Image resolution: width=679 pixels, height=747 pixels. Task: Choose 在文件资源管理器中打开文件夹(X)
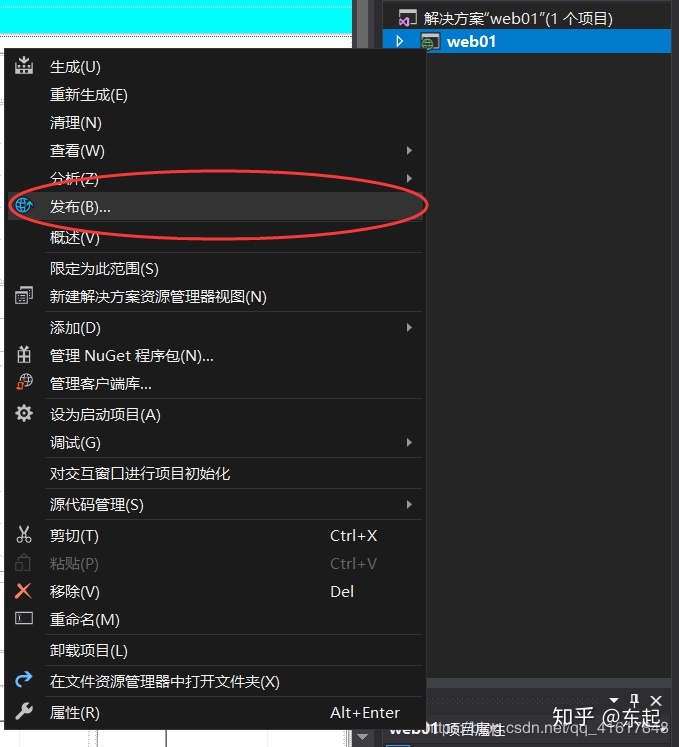[214, 681]
